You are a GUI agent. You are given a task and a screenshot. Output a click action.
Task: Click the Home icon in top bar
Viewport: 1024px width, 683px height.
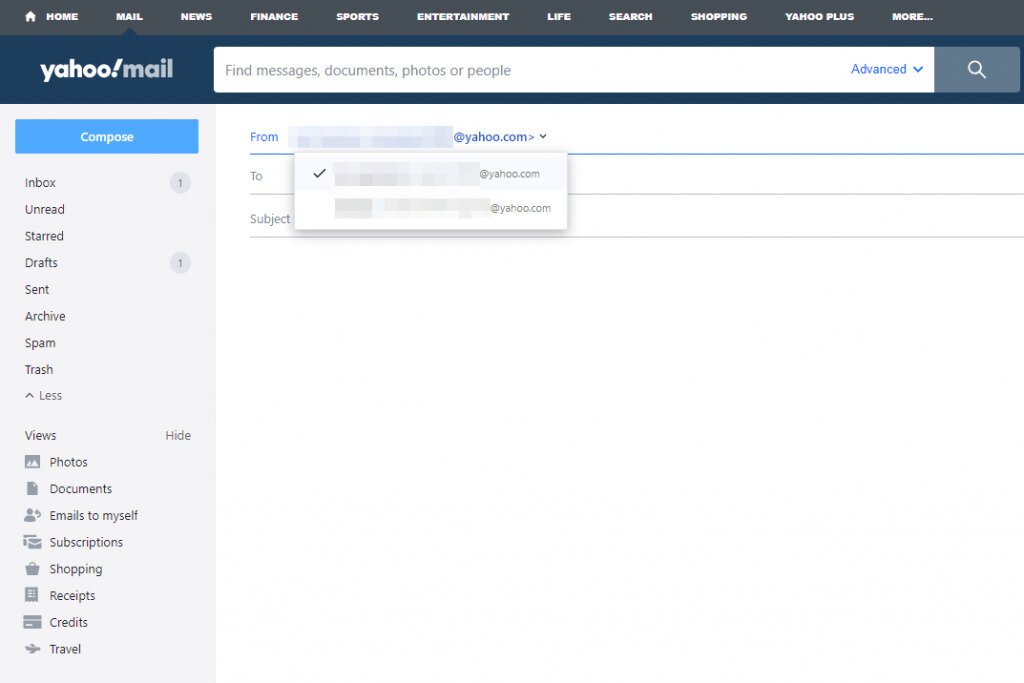click(30, 16)
